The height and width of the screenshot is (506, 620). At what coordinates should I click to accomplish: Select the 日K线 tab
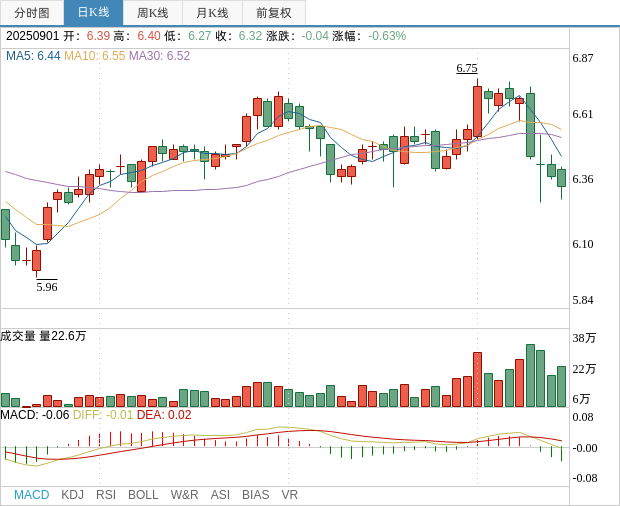pos(93,13)
